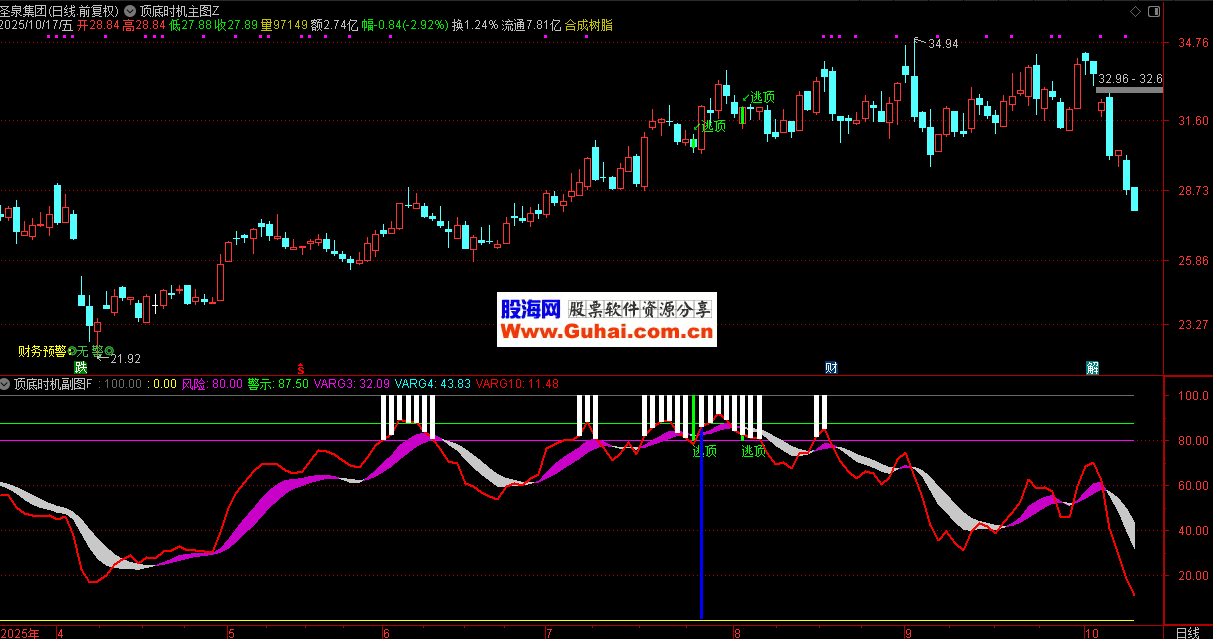Click the Guhai.com.cn watermark banner
The width and height of the screenshot is (1213, 639).
[607, 320]
